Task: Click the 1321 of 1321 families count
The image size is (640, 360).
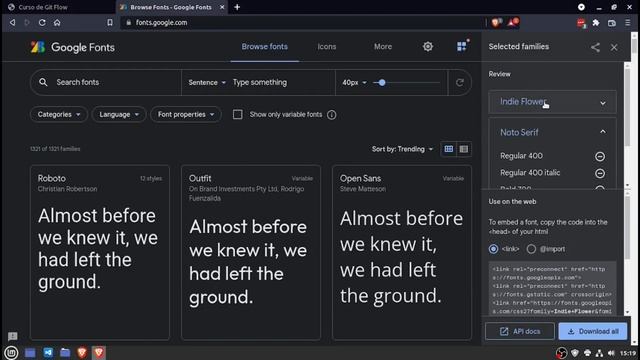Action: (55, 149)
